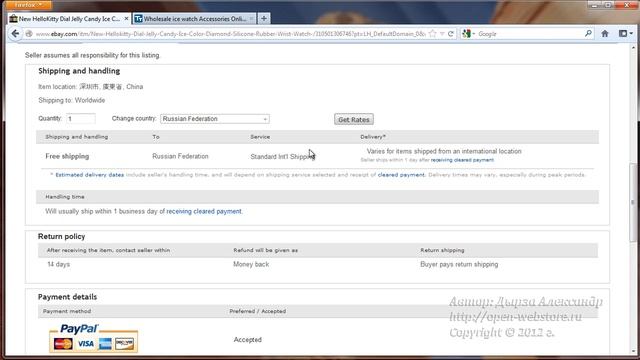This screenshot has height=360, width=640.
Task: Click the Shipping to: Worldwide text
Action: pos(71,100)
